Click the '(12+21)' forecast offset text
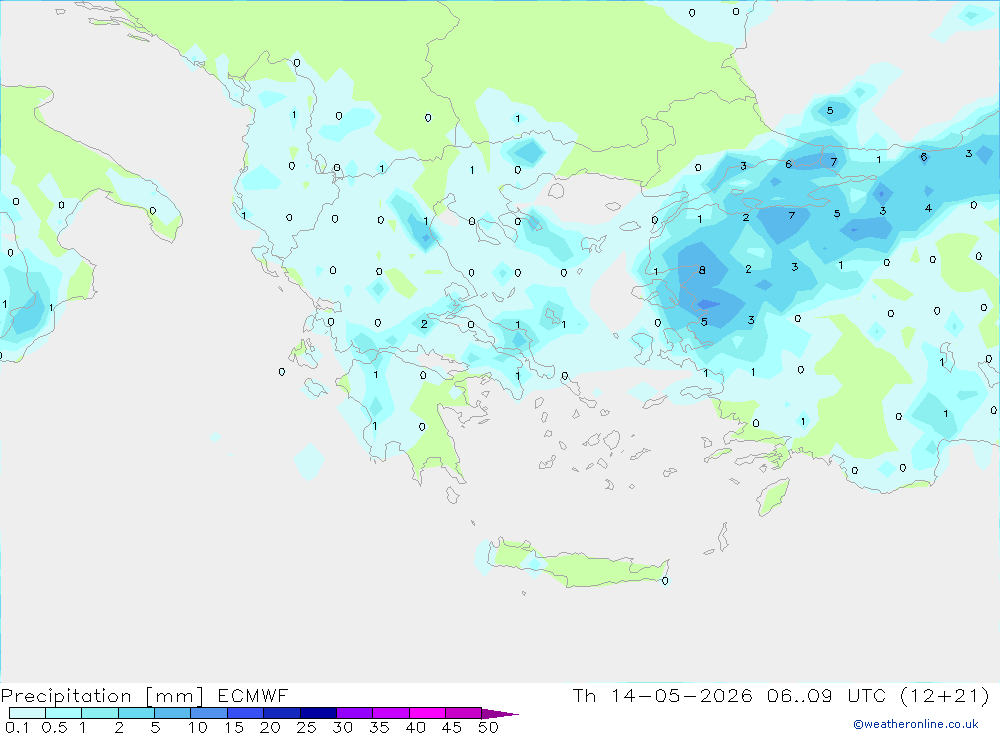The width and height of the screenshot is (1000, 733). [944, 696]
